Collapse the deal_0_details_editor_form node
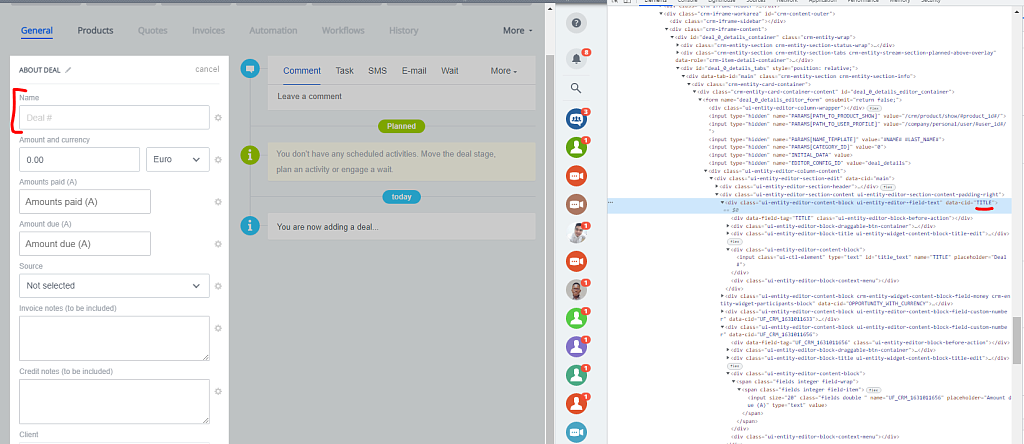 click(x=699, y=100)
